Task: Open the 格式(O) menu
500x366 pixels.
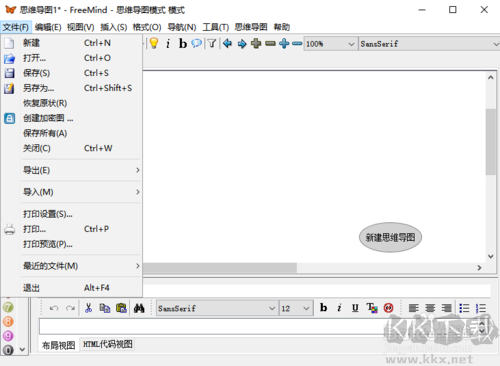Action: (147, 27)
